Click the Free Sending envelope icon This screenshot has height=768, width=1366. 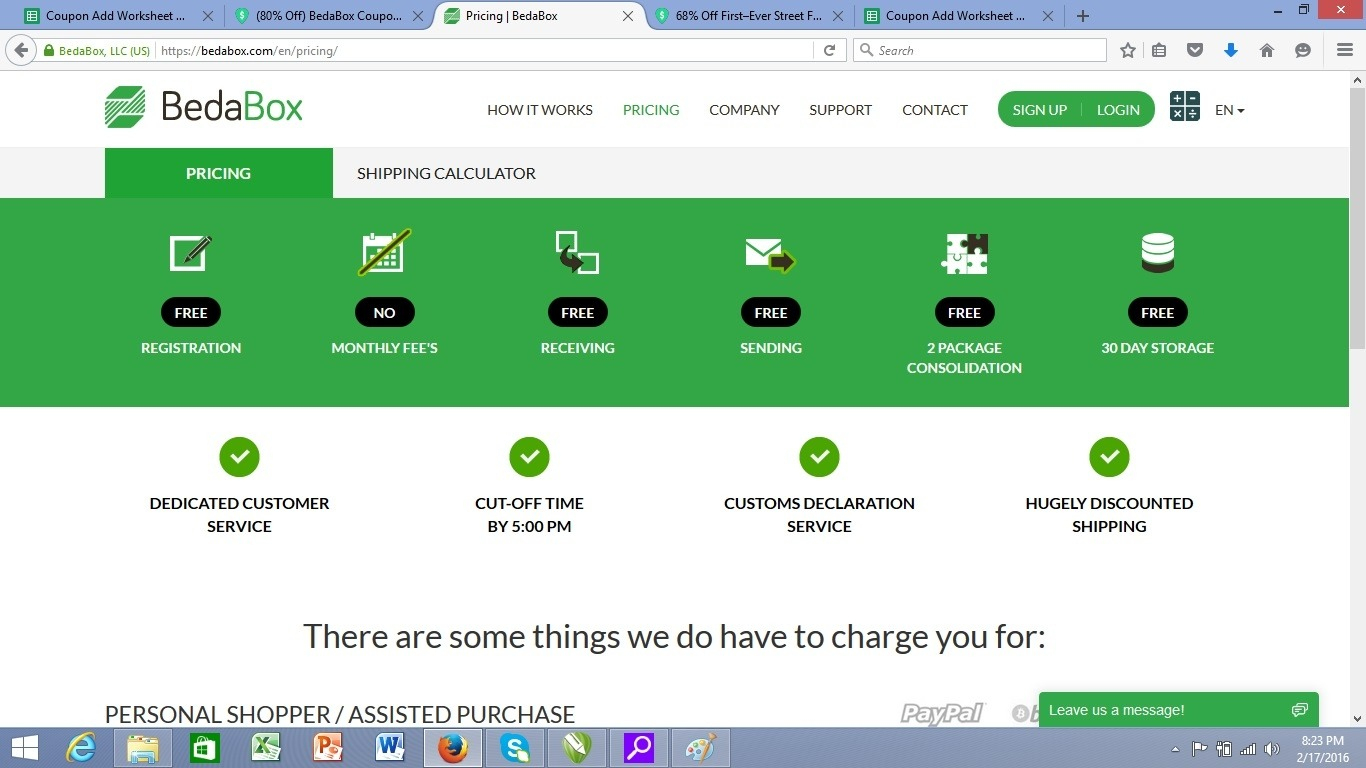[x=770, y=254]
